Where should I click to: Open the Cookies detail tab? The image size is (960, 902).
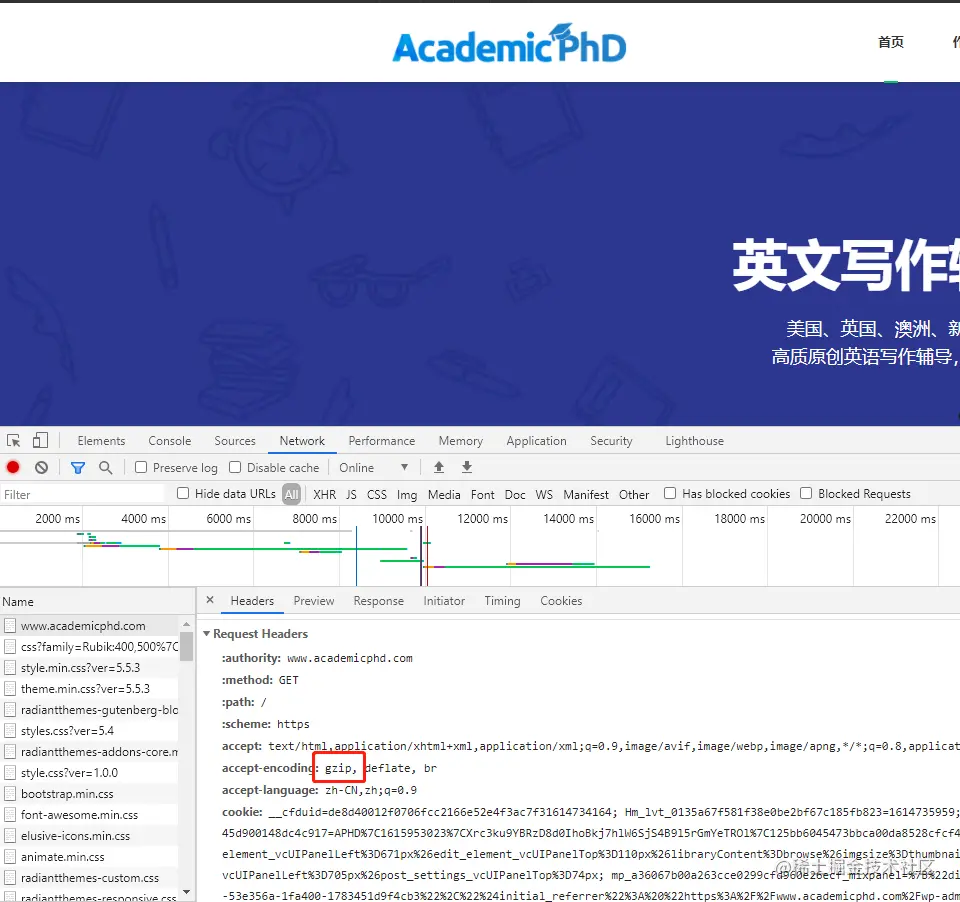click(561, 601)
